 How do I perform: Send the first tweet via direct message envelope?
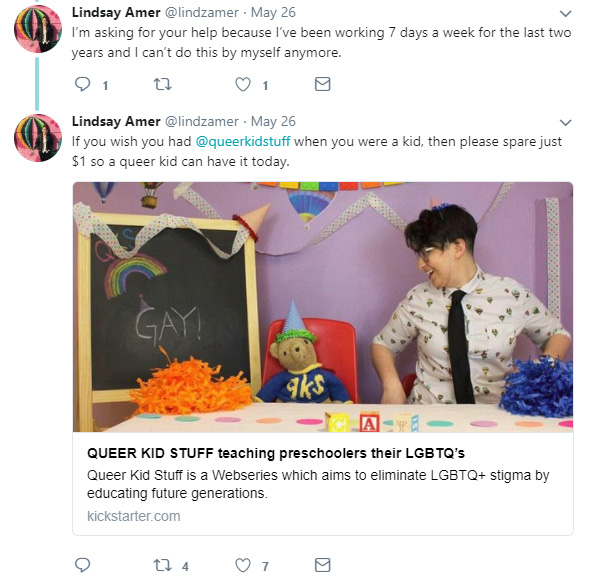tap(322, 84)
